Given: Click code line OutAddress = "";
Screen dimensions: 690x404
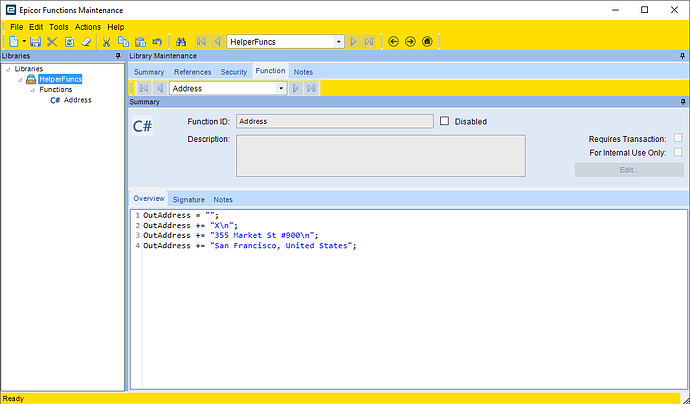Looking at the screenshot, I should [x=181, y=215].
